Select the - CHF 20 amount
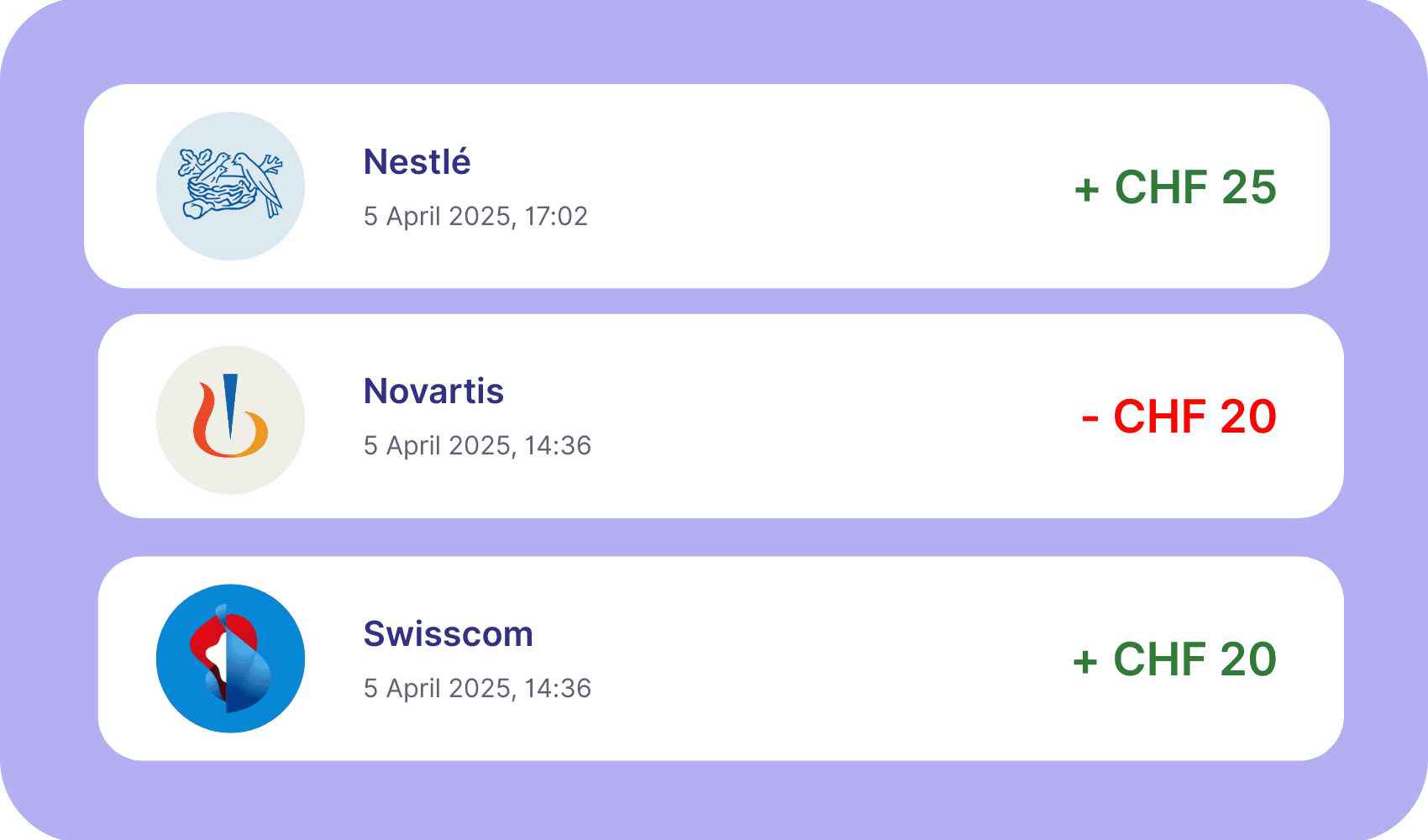Viewport: 1428px width, 840px height. click(x=1179, y=417)
